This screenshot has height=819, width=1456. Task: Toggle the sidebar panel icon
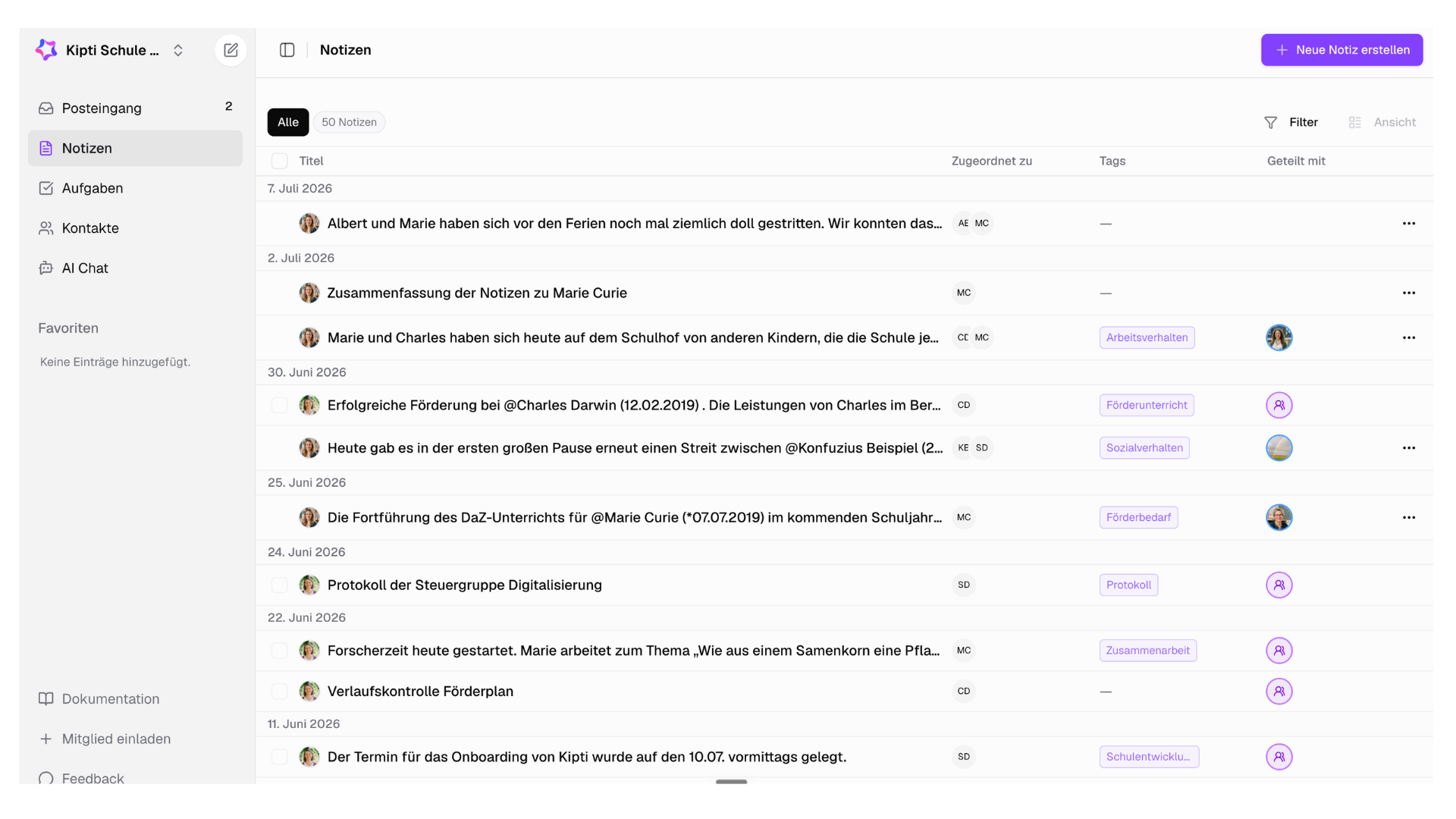point(287,50)
